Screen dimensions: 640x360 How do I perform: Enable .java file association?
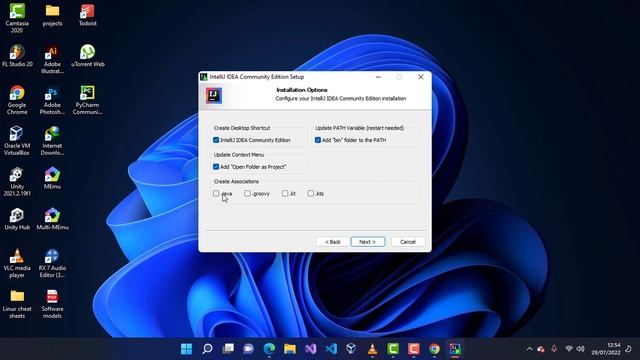point(216,193)
